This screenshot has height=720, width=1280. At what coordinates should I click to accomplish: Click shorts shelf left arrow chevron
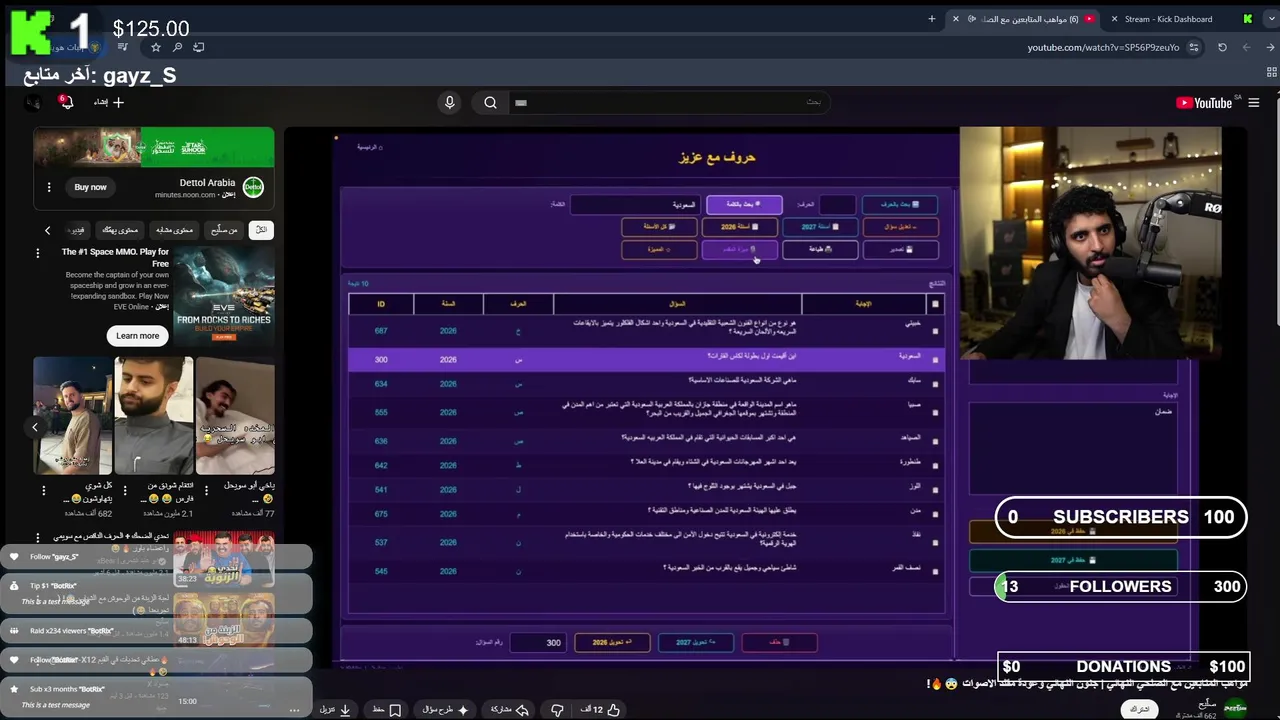(35, 427)
